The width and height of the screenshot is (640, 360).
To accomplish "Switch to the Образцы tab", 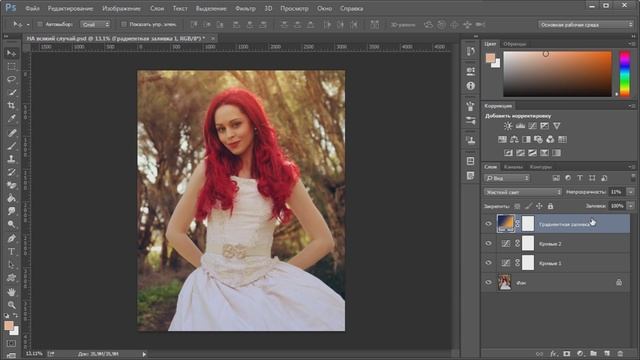I will (x=515, y=44).
